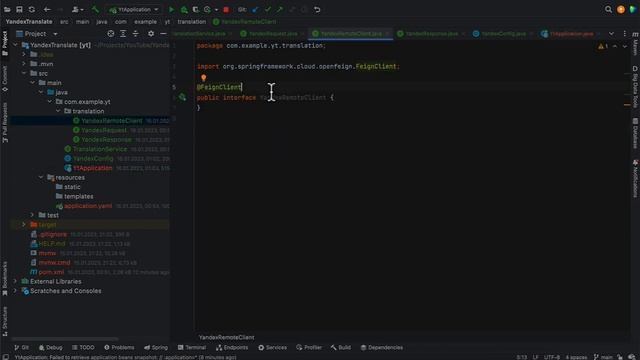Switch to YandexConfig.java editor tab
Screen dimensions: 640x360
503,34
